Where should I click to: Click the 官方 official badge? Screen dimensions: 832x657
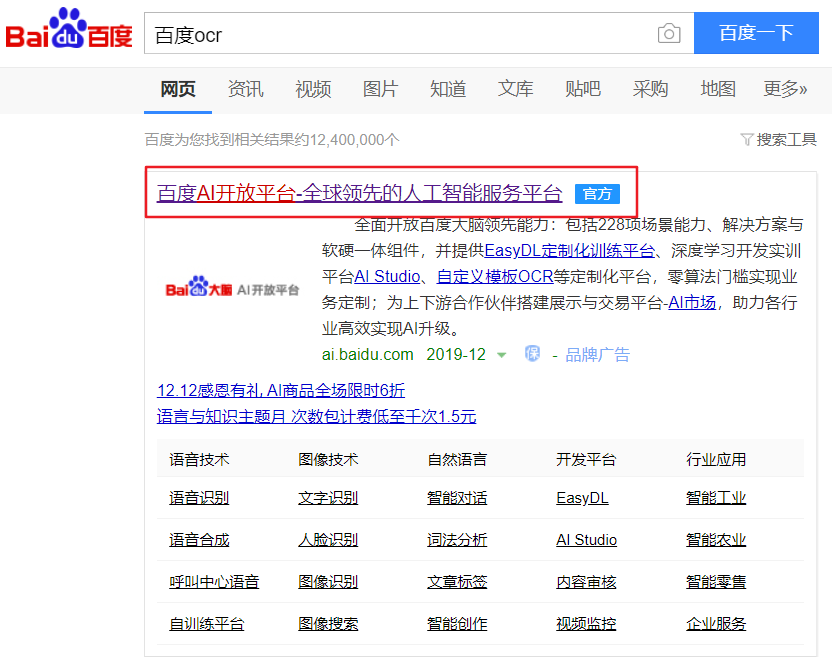tap(597, 194)
